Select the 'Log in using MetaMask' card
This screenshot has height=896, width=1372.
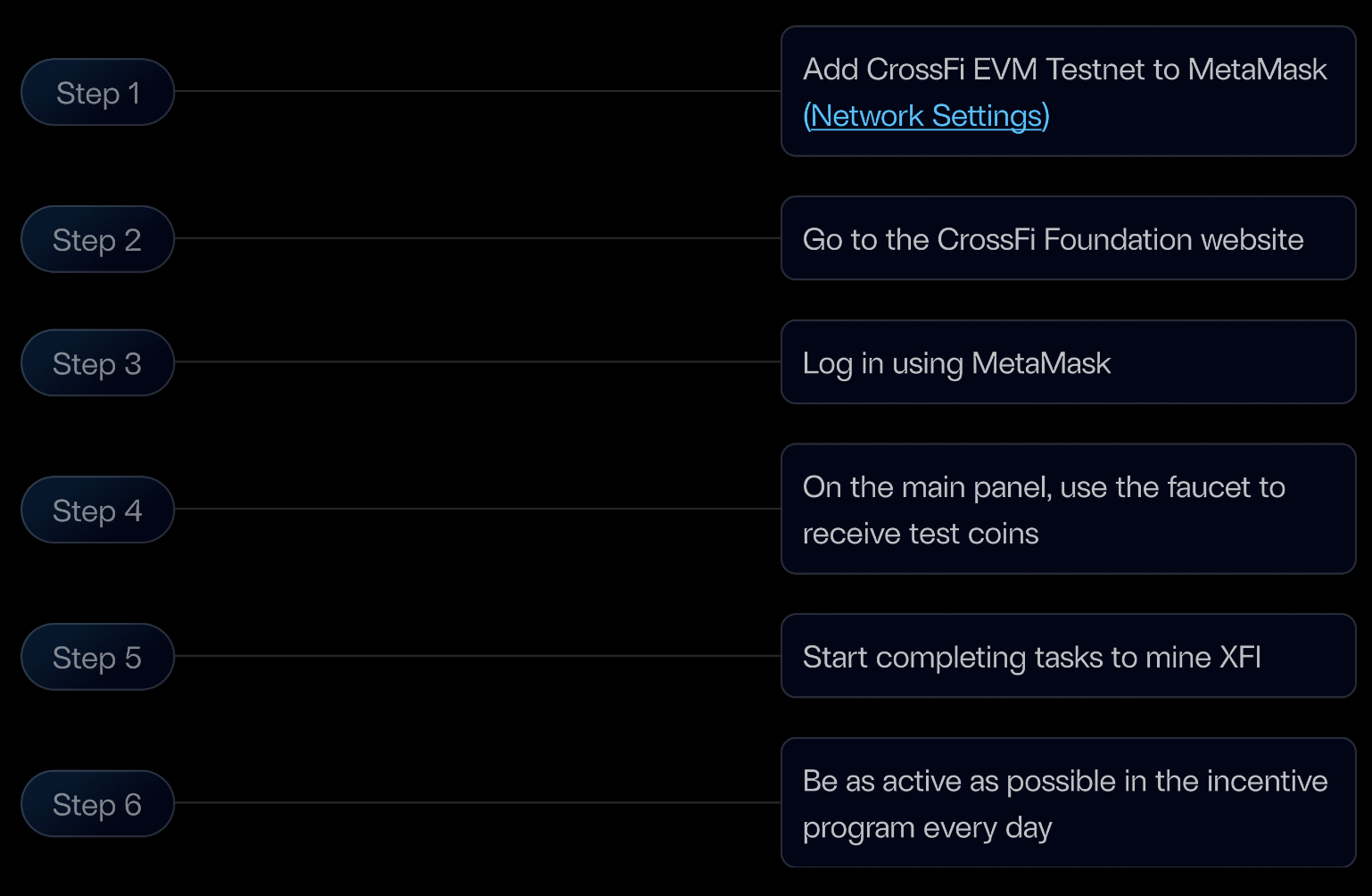click(x=1069, y=362)
